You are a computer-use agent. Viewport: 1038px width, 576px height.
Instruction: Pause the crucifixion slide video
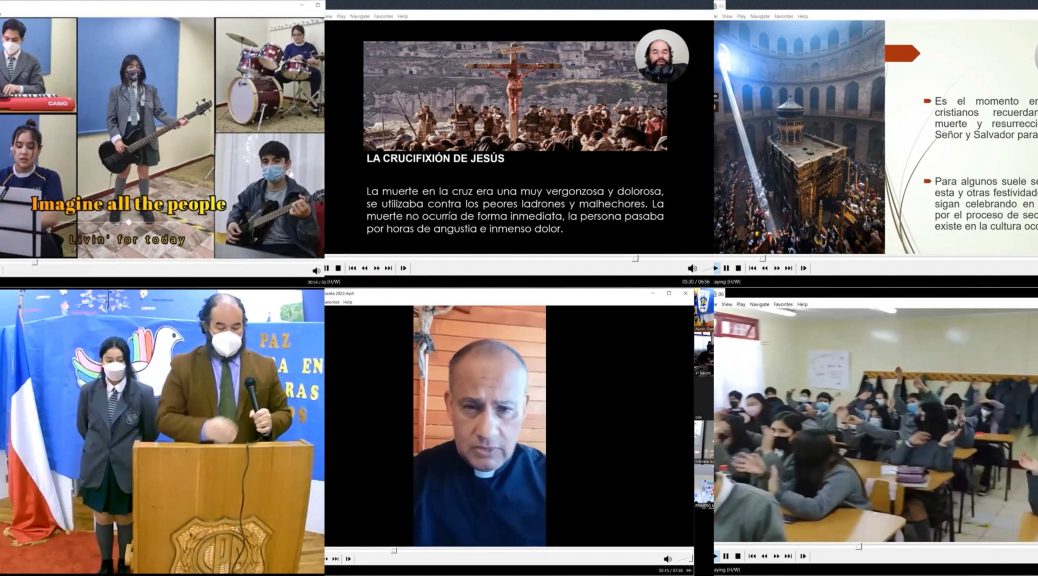pos(327,268)
